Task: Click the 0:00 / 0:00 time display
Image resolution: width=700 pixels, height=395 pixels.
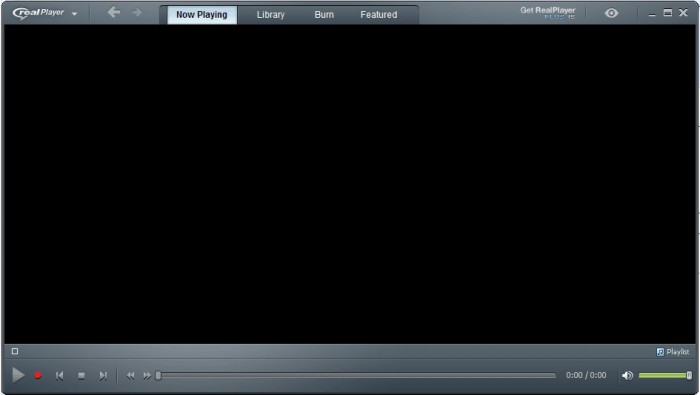Action: click(586, 375)
